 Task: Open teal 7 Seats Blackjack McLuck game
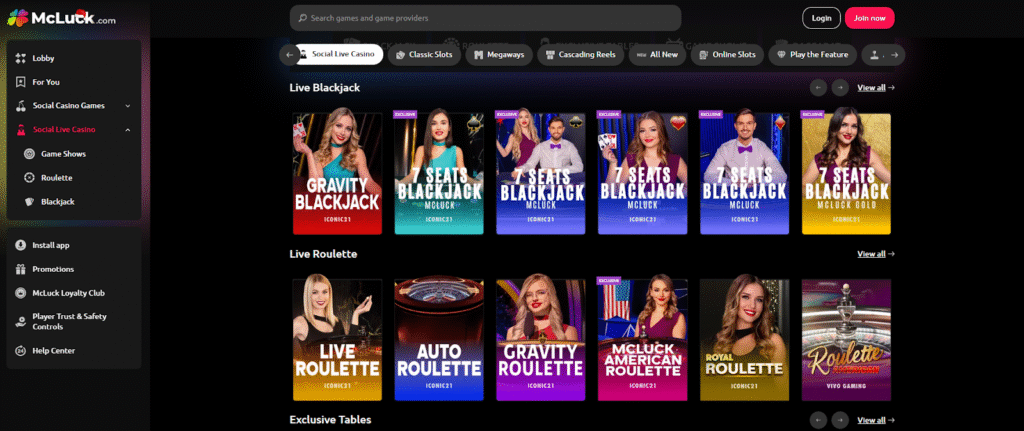(x=439, y=172)
